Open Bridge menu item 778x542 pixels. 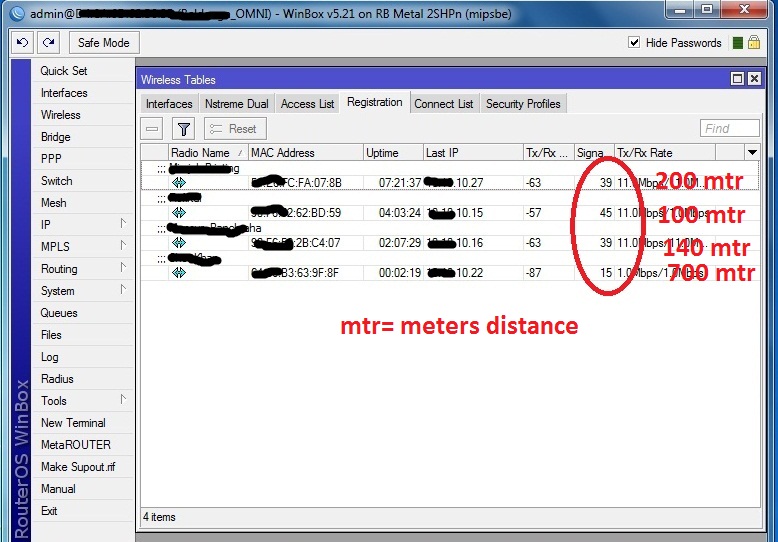[56, 137]
